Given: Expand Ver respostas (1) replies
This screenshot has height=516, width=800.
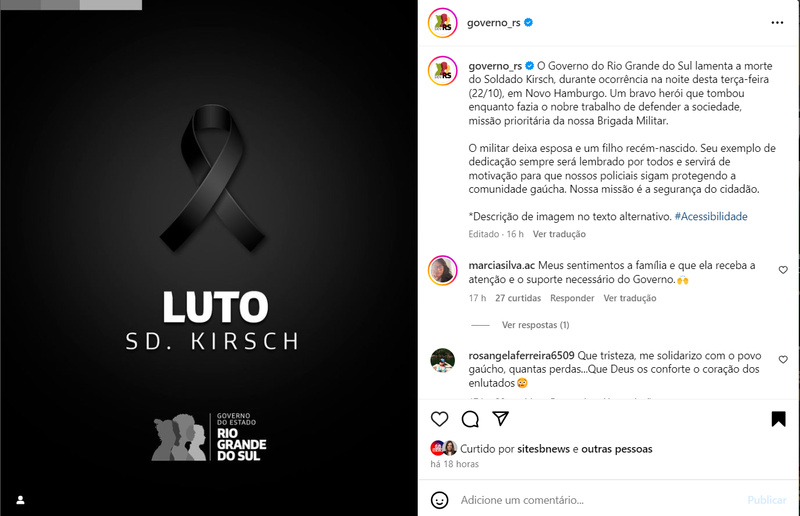Looking at the screenshot, I should 535,325.
